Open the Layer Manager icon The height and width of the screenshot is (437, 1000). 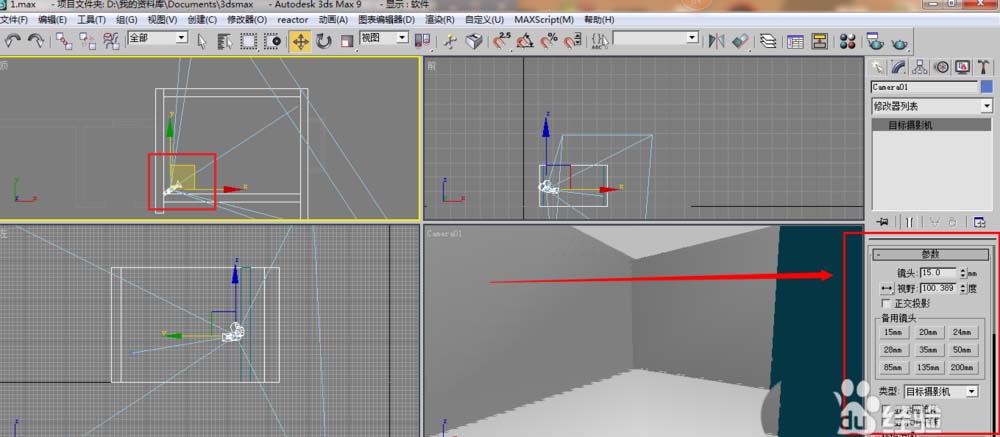click(x=767, y=41)
